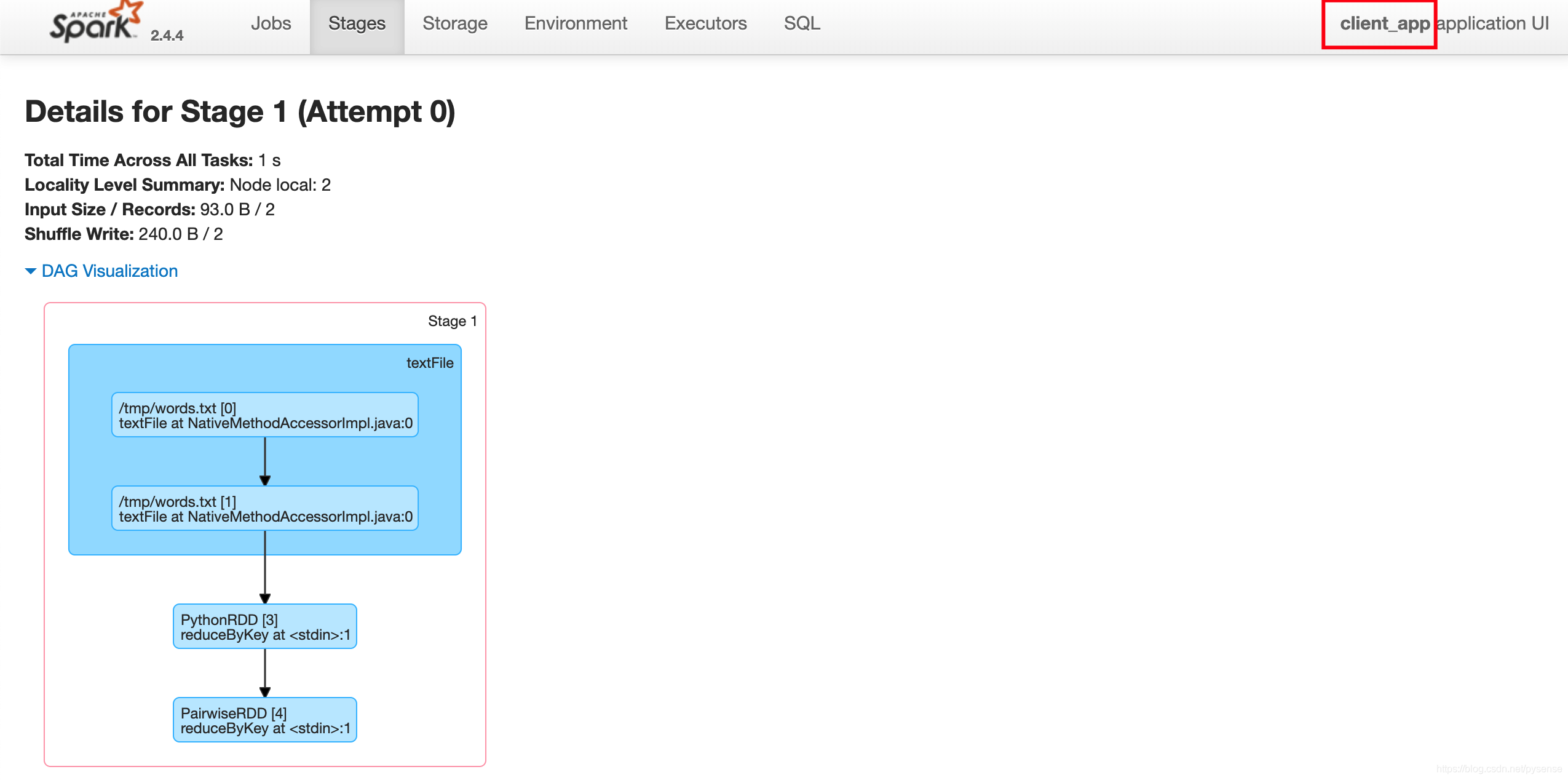1568x780 pixels.
Task: Click the client_app application name
Action: coord(1385,23)
